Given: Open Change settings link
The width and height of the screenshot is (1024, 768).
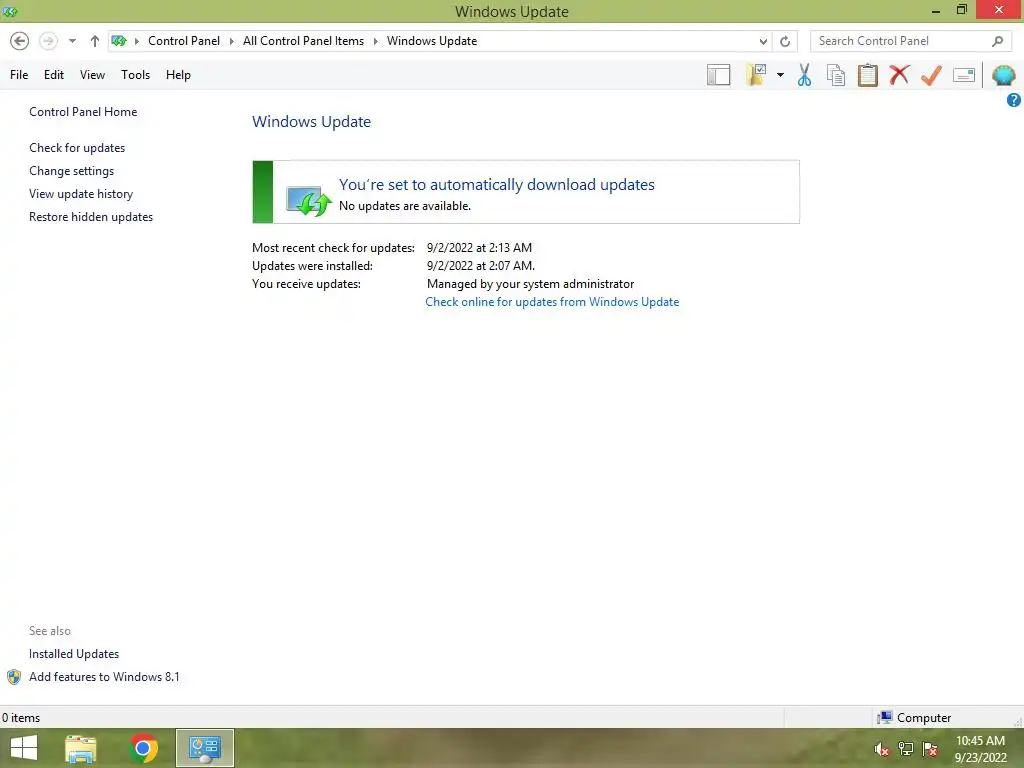Looking at the screenshot, I should coord(71,171).
